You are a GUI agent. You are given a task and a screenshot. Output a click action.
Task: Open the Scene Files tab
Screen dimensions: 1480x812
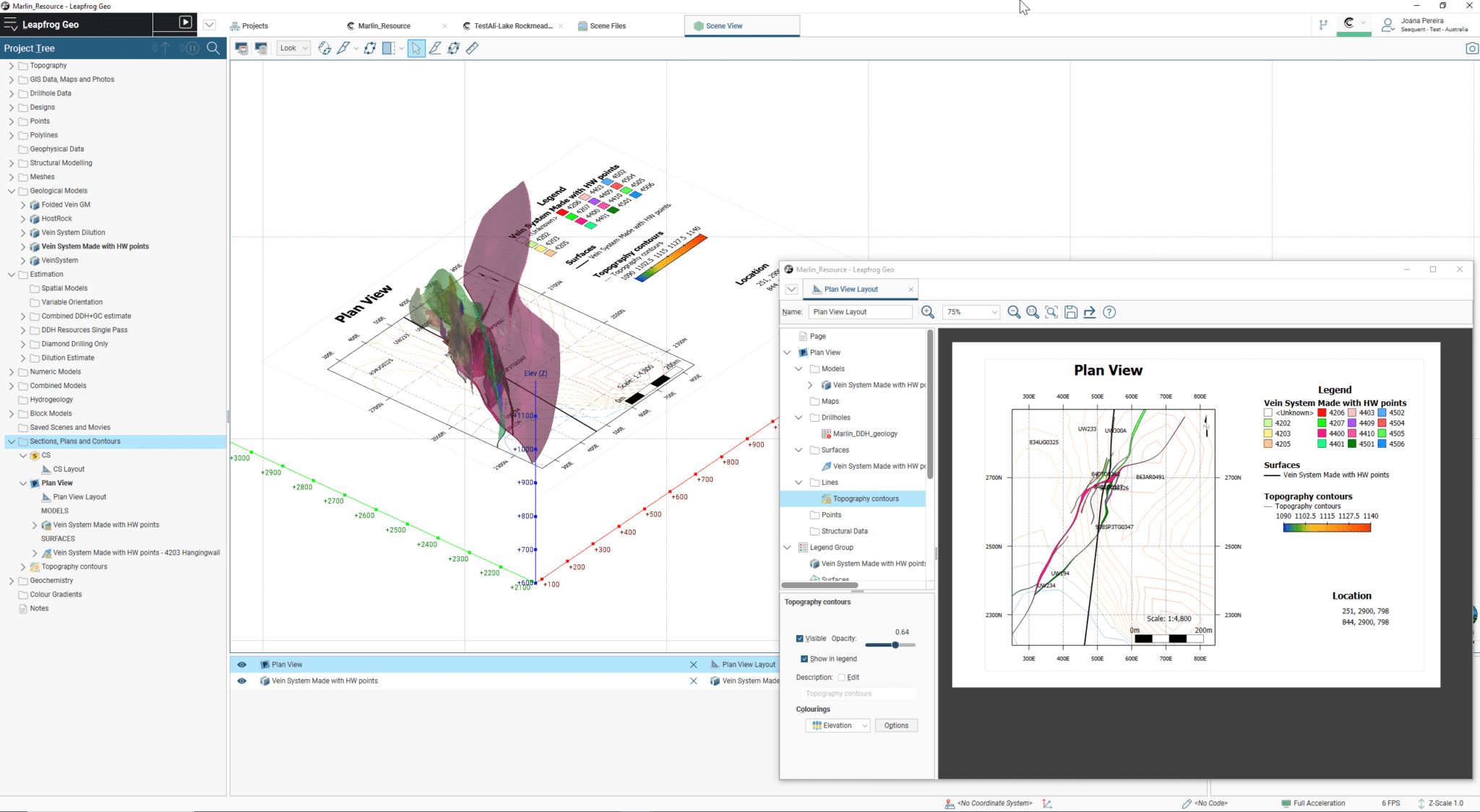602,26
